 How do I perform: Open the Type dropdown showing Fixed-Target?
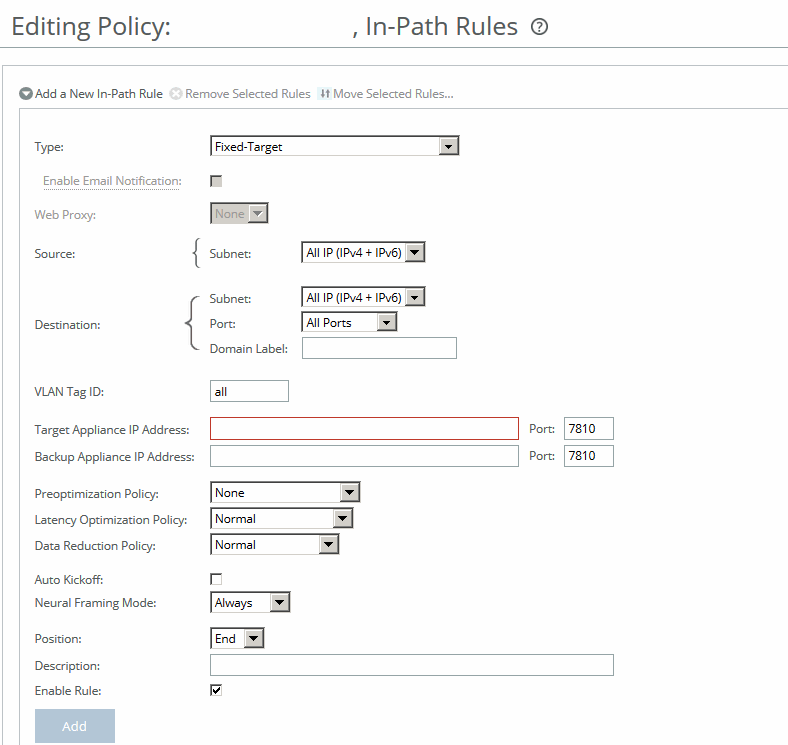click(335, 147)
